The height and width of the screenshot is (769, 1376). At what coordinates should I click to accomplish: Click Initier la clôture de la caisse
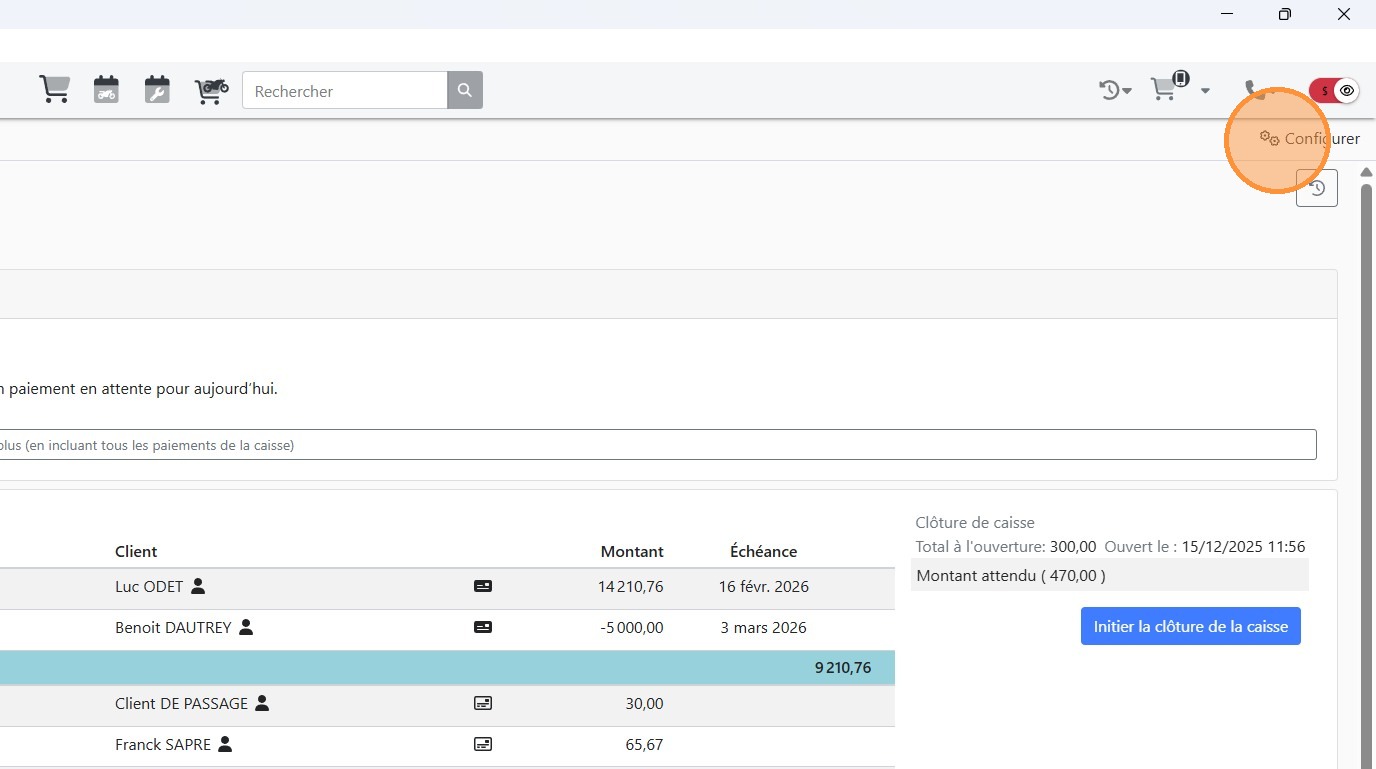(1190, 626)
